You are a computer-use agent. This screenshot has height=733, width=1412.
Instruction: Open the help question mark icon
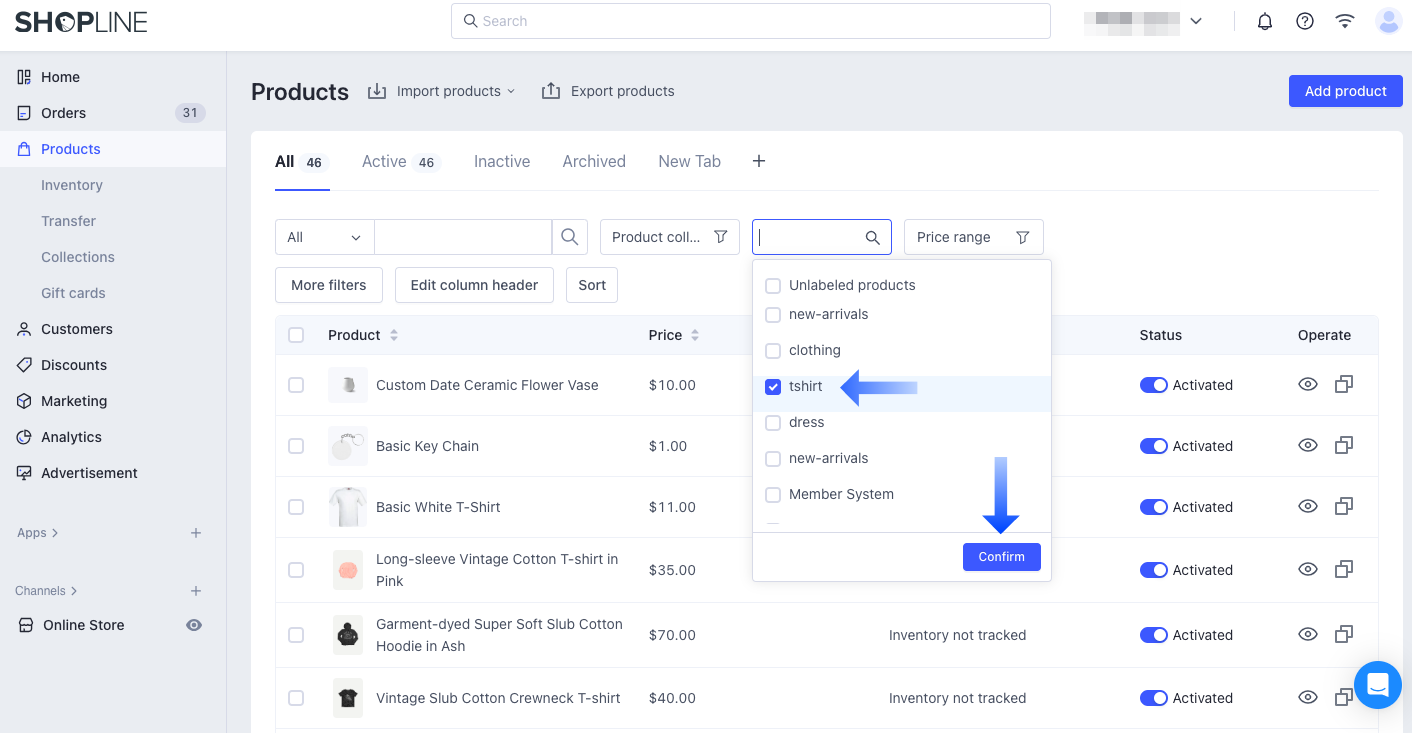(1305, 21)
